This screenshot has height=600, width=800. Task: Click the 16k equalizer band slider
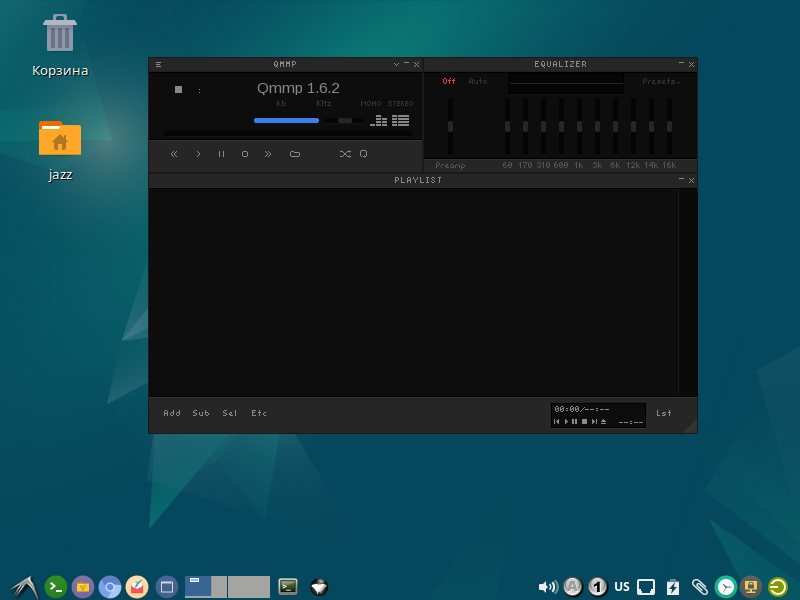tap(669, 127)
